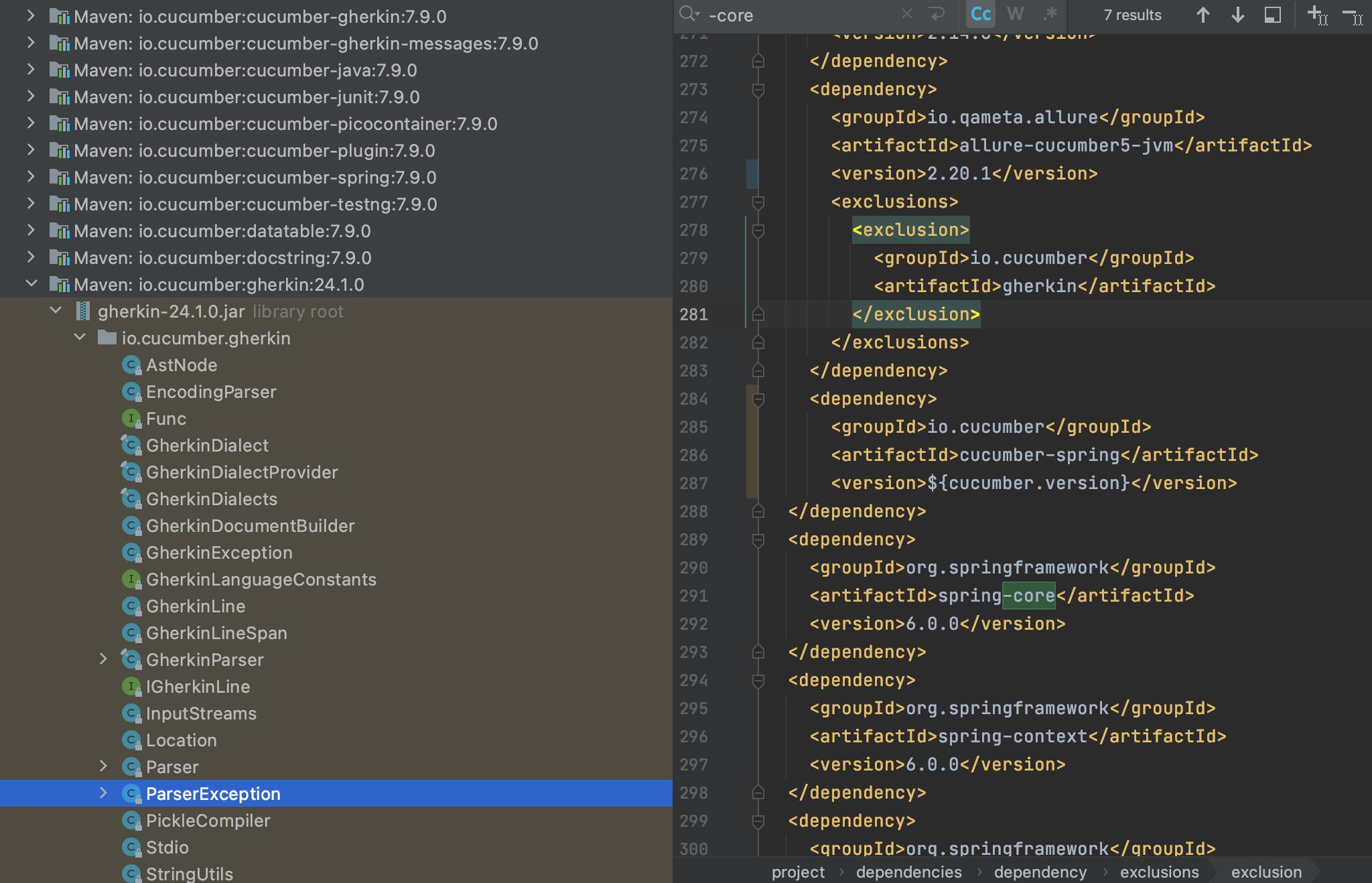Screen dimensions: 1372x883
Task: Add selection for next occurrence icon
Action: point(1317,15)
